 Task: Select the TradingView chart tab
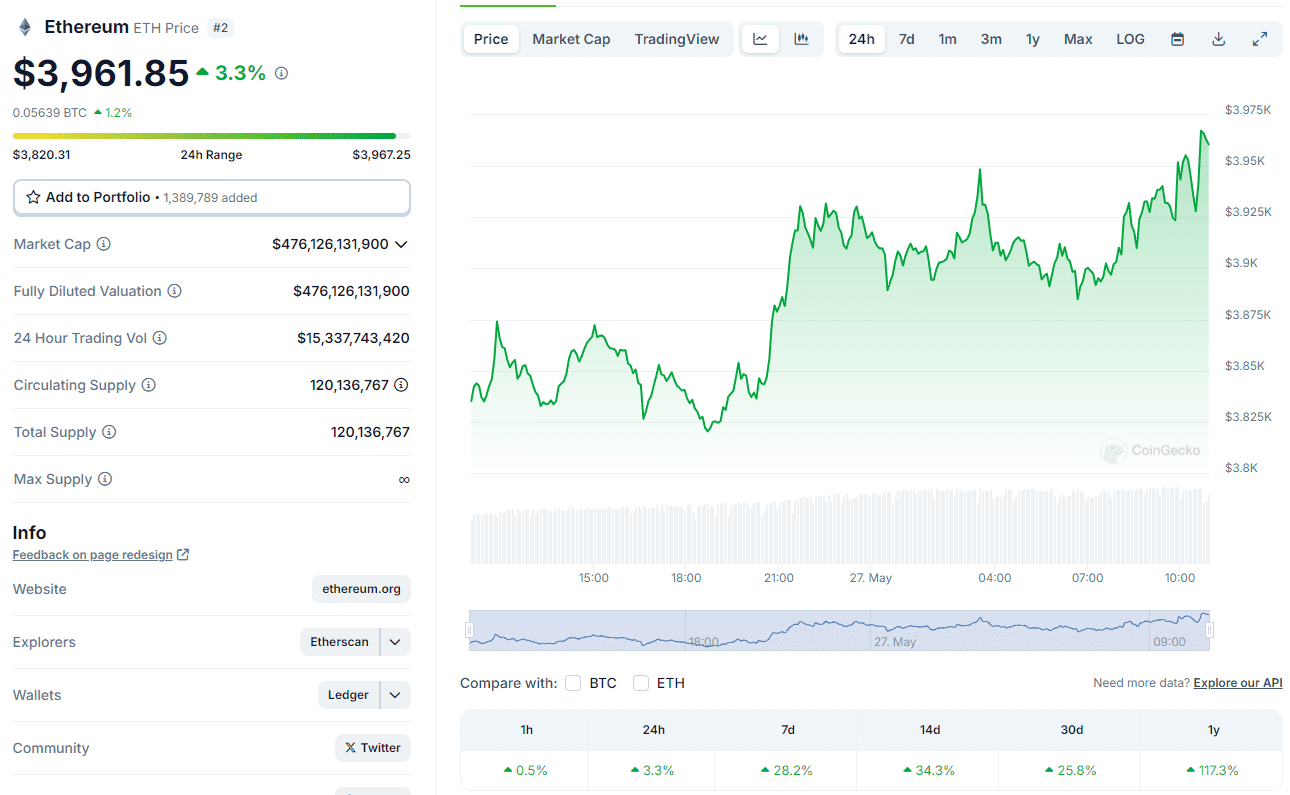(x=677, y=39)
